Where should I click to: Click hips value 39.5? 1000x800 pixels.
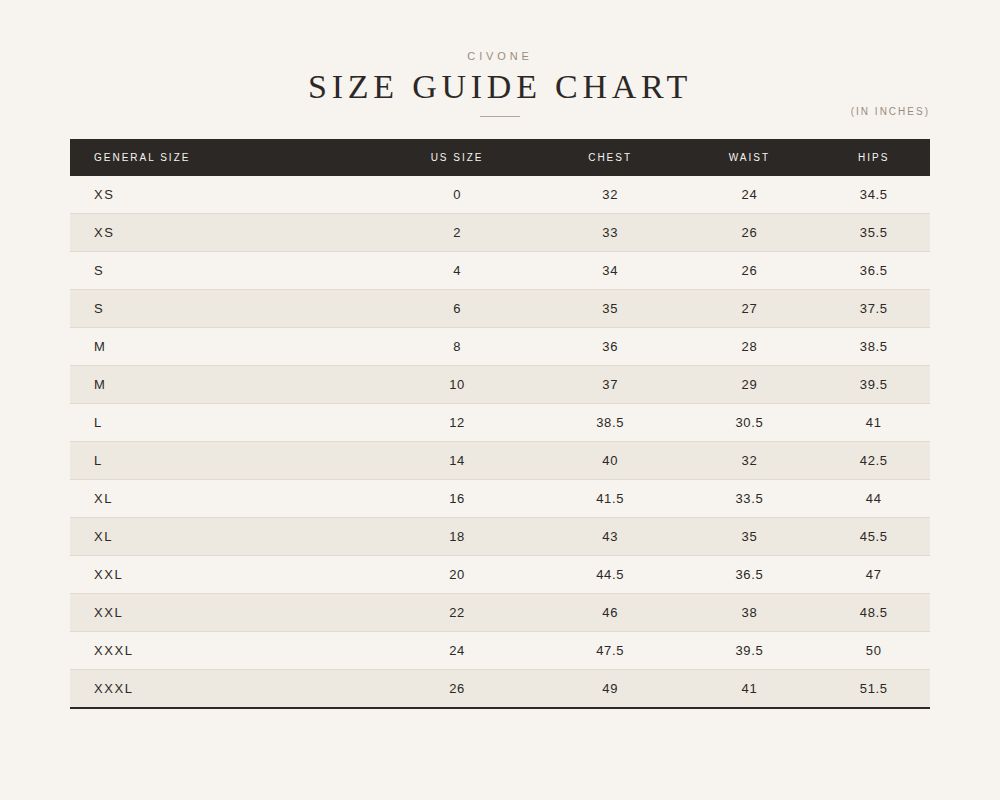tap(873, 385)
